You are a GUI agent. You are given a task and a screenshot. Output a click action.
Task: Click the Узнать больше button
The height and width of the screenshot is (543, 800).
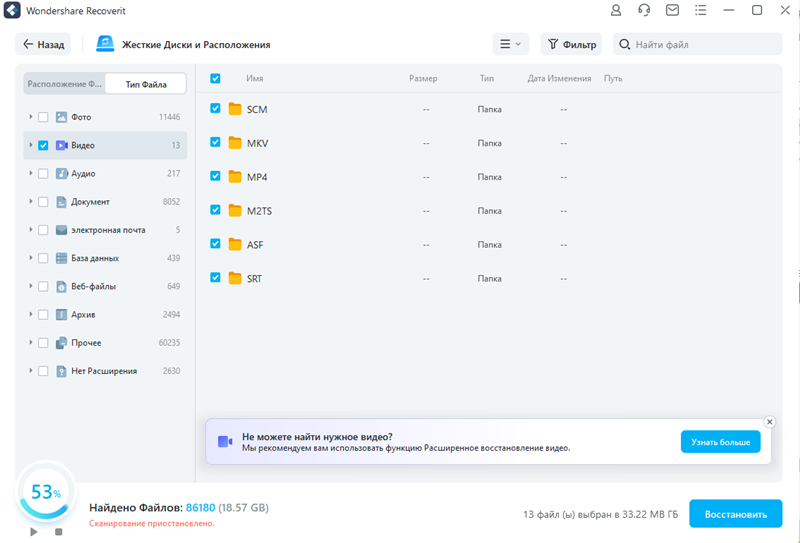(x=720, y=442)
